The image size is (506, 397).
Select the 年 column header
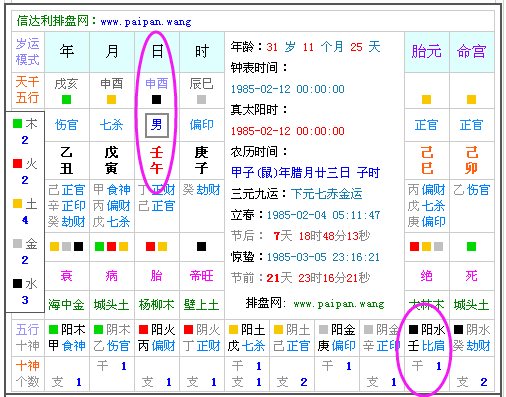67,52
